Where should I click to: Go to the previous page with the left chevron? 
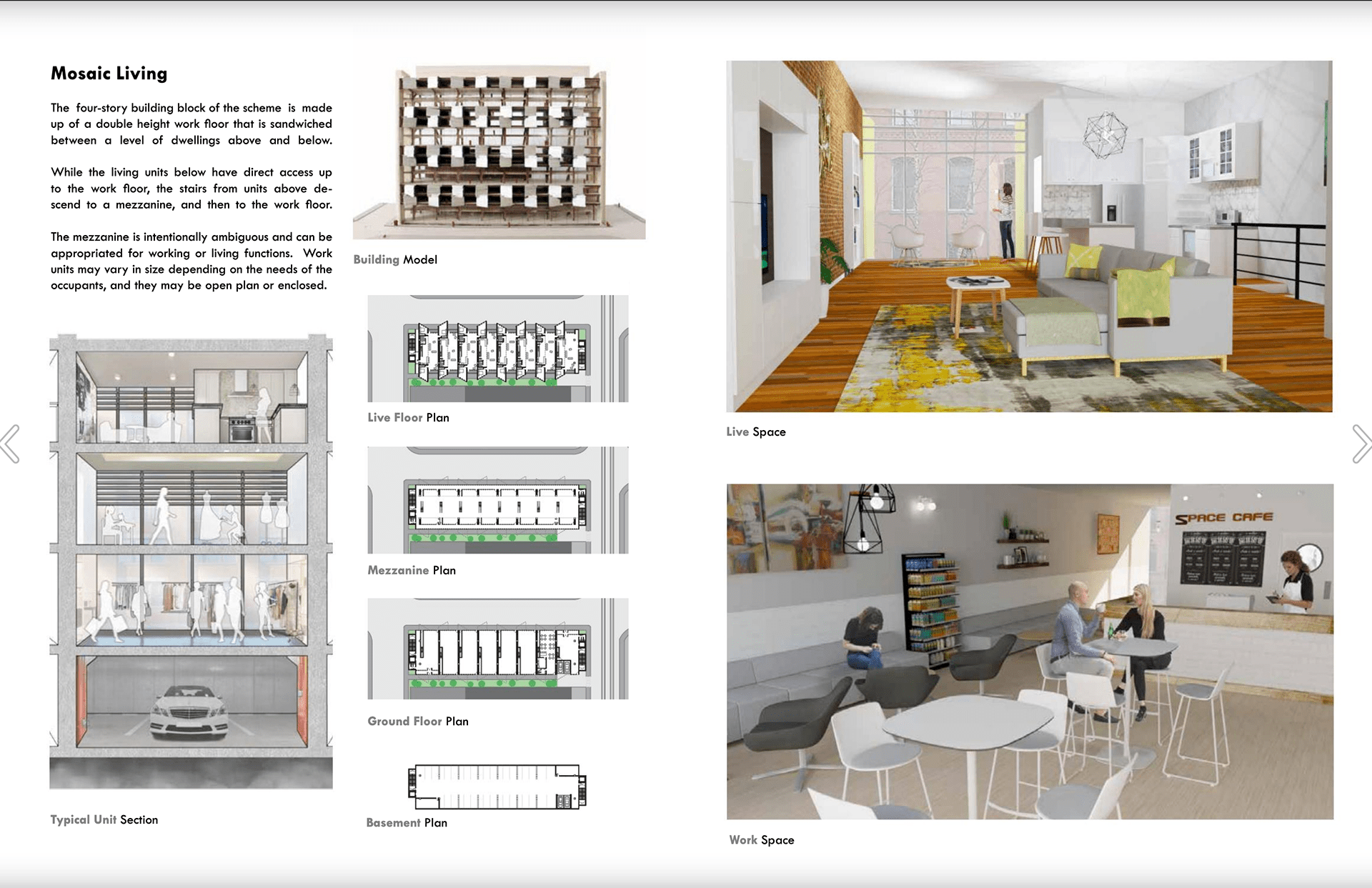(x=11, y=444)
